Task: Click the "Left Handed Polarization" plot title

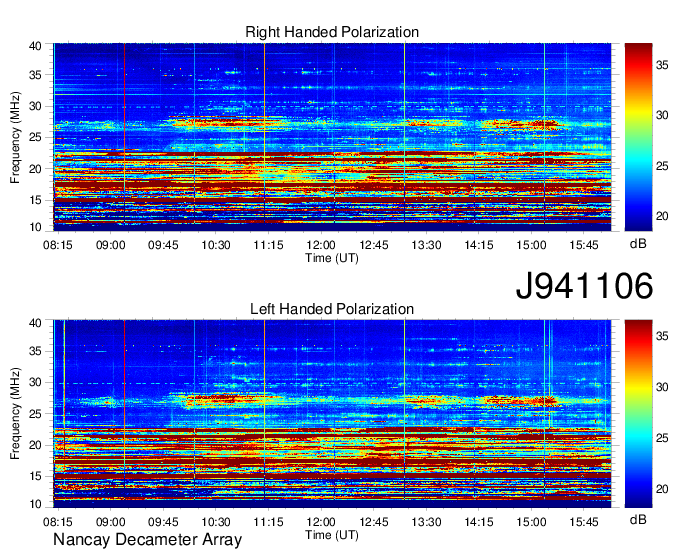Action: click(332, 309)
